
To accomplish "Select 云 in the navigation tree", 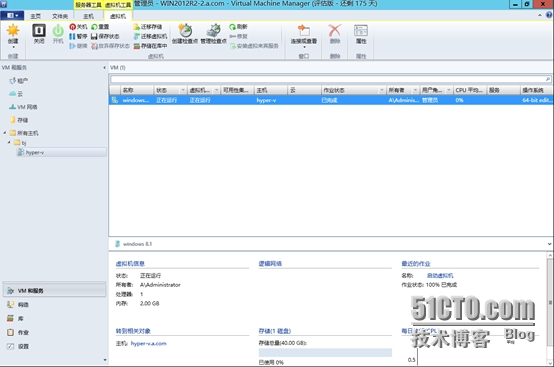I will [x=16, y=94].
